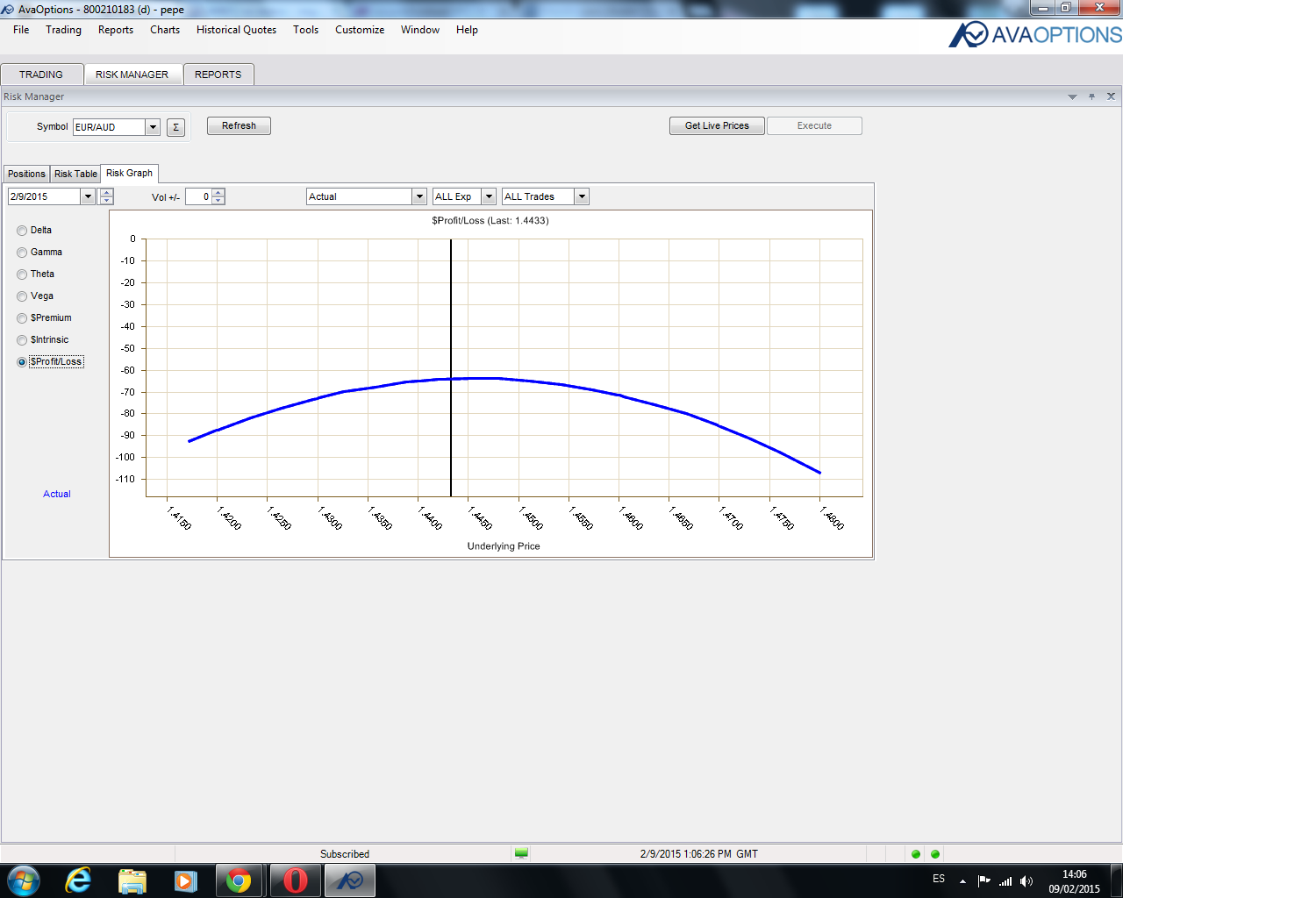Screen dimensions: 1316x898
Task: Decrease the date with the down spinner
Action: coord(106,201)
